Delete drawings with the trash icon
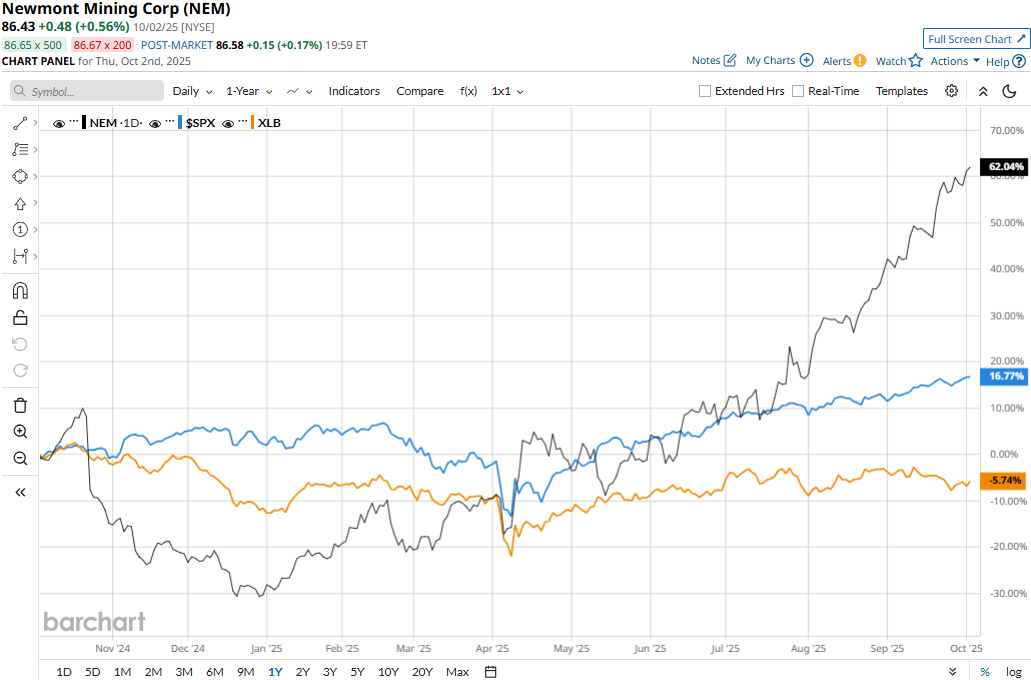Image resolution: width=1031 pixels, height=680 pixels. click(20, 405)
